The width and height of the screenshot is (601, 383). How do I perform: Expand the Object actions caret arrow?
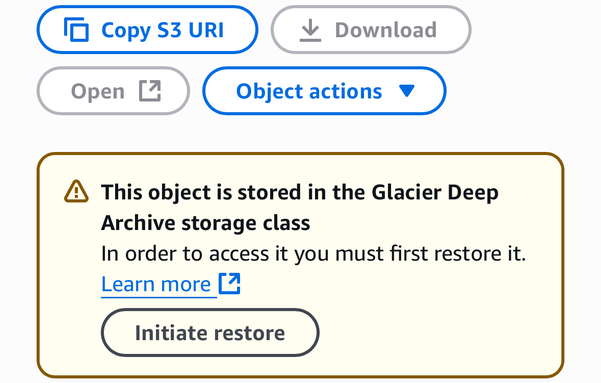[x=407, y=91]
